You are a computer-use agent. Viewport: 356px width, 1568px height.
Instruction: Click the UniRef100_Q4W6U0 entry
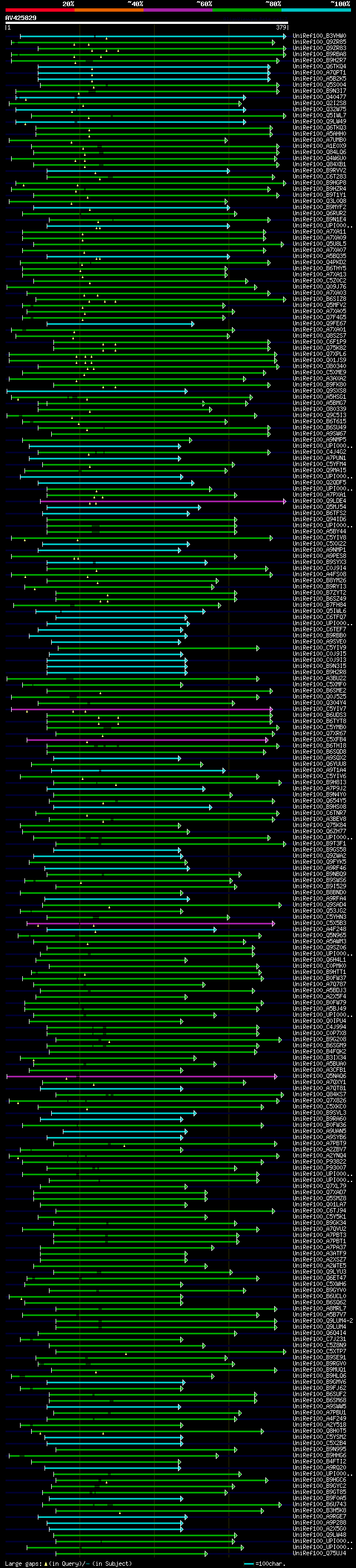tap(319, 159)
